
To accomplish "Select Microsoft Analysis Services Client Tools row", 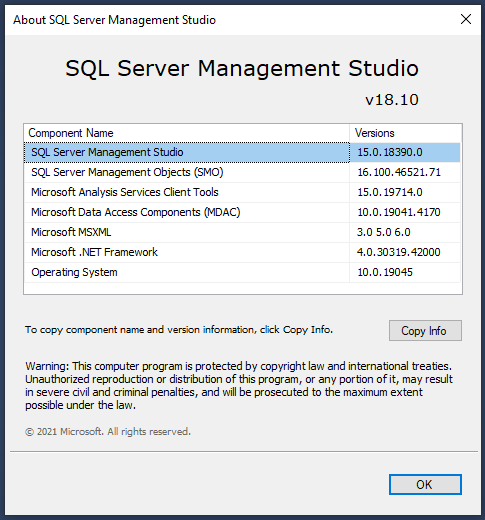I will tap(242, 192).
